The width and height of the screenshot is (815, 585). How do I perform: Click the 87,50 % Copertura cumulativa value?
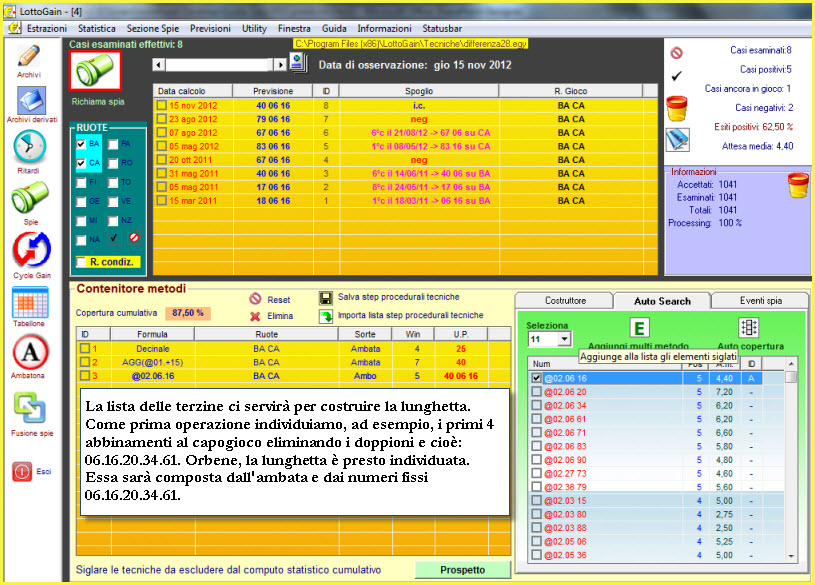click(x=188, y=313)
